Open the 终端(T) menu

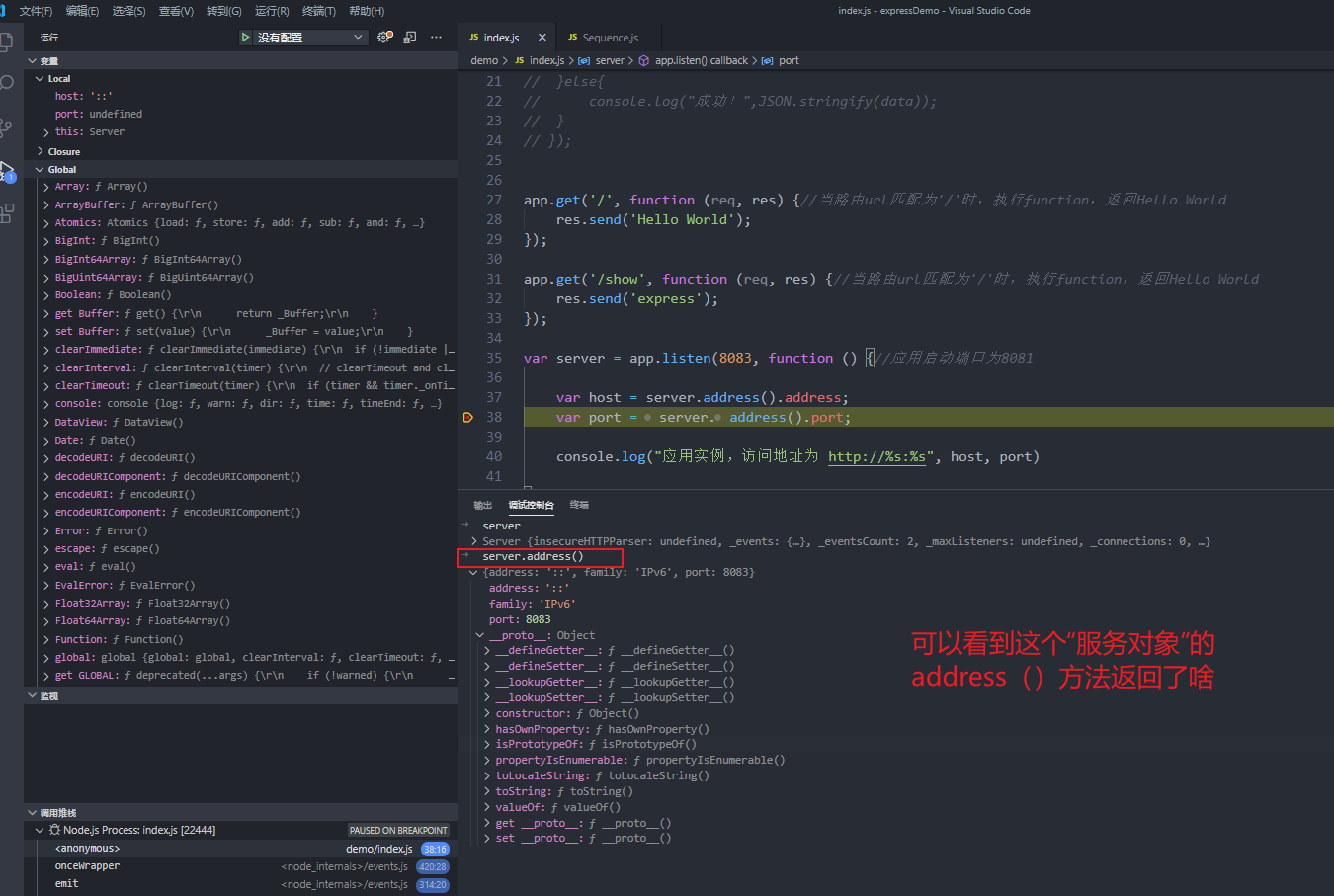pos(319,11)
